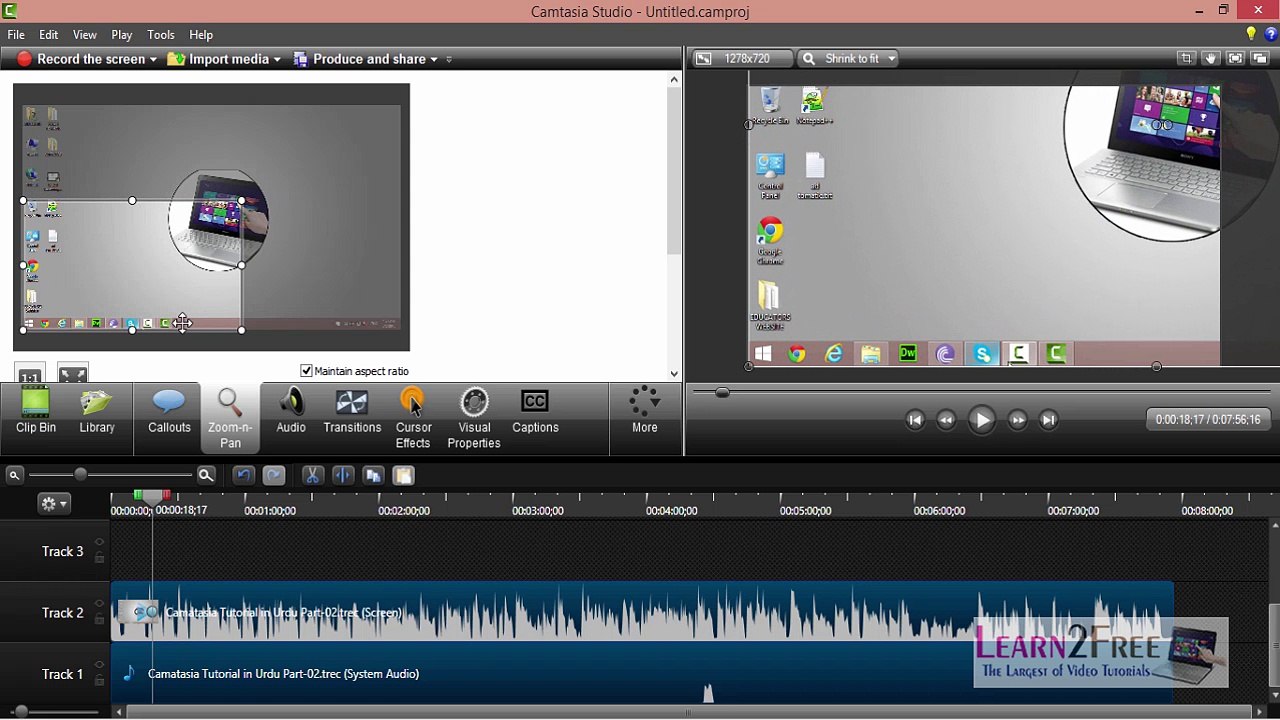
Task: Expand the toolbar overflow arrow
Action: click(449, 60)
